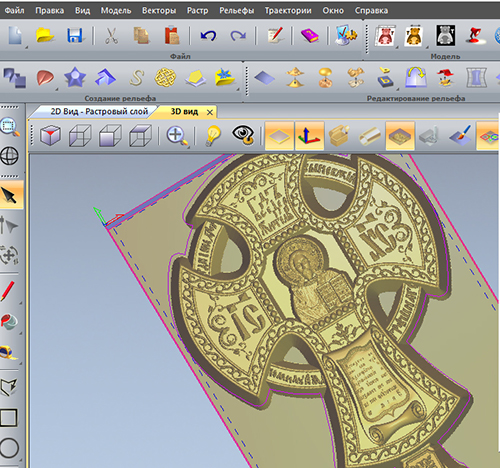Open the Правка menu
The width and height of the screenshot is (500, 468).
coord(50,11)
